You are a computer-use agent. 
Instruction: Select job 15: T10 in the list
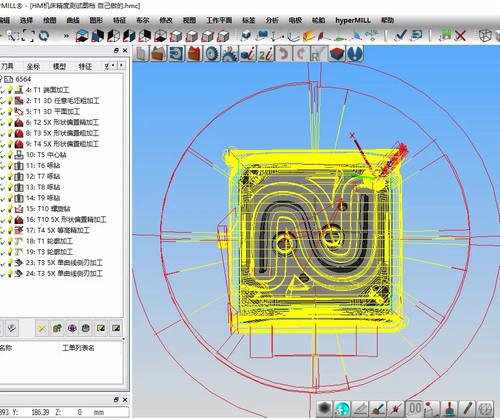48,209
